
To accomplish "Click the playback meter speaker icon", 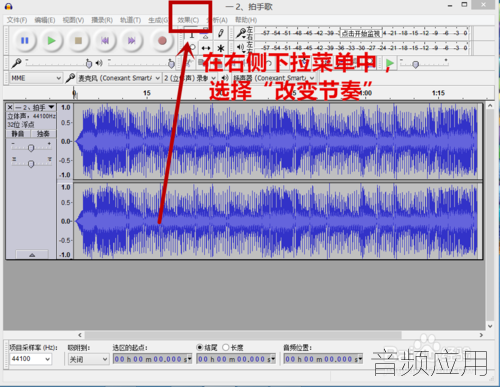I will click(x=241, y=48).
